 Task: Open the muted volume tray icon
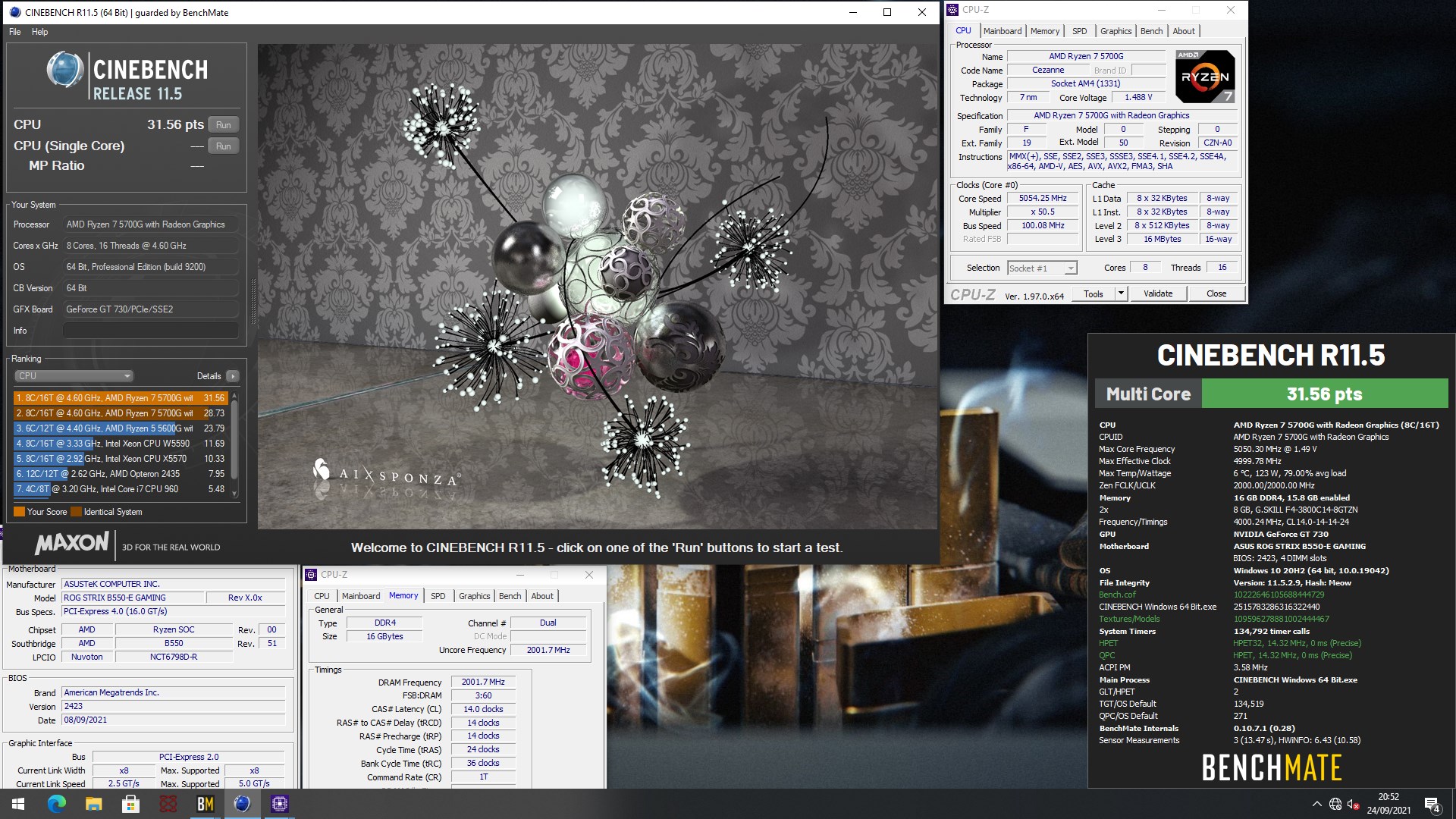pyautogui.click(x=1354, y=804)
